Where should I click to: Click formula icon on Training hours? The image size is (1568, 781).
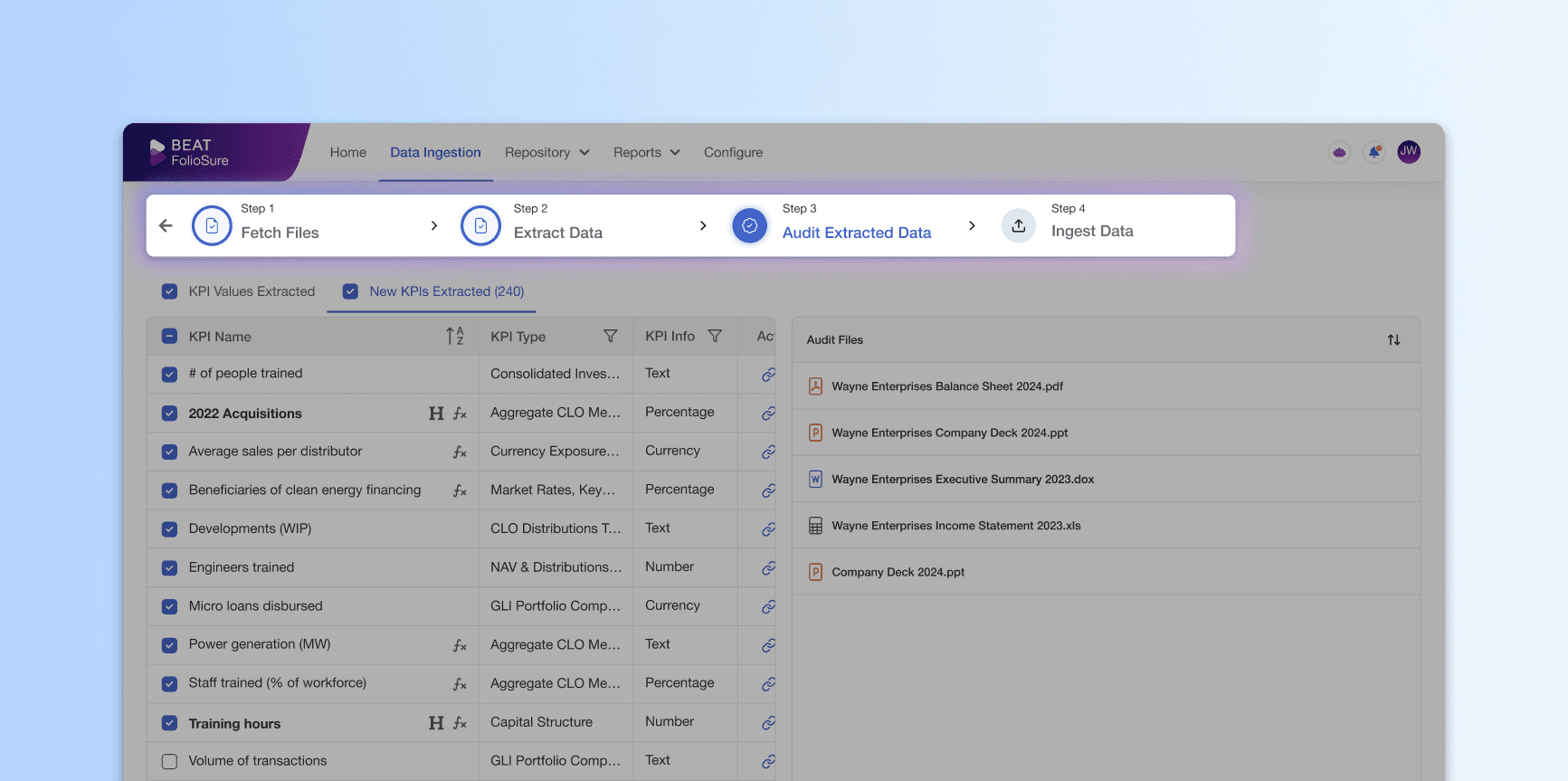(x=460, y=723)
